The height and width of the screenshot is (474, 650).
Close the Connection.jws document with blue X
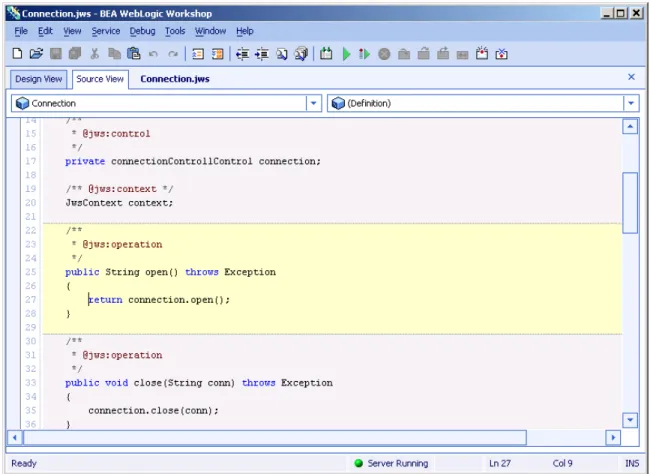pyautogui.click(x=631, y=77)
